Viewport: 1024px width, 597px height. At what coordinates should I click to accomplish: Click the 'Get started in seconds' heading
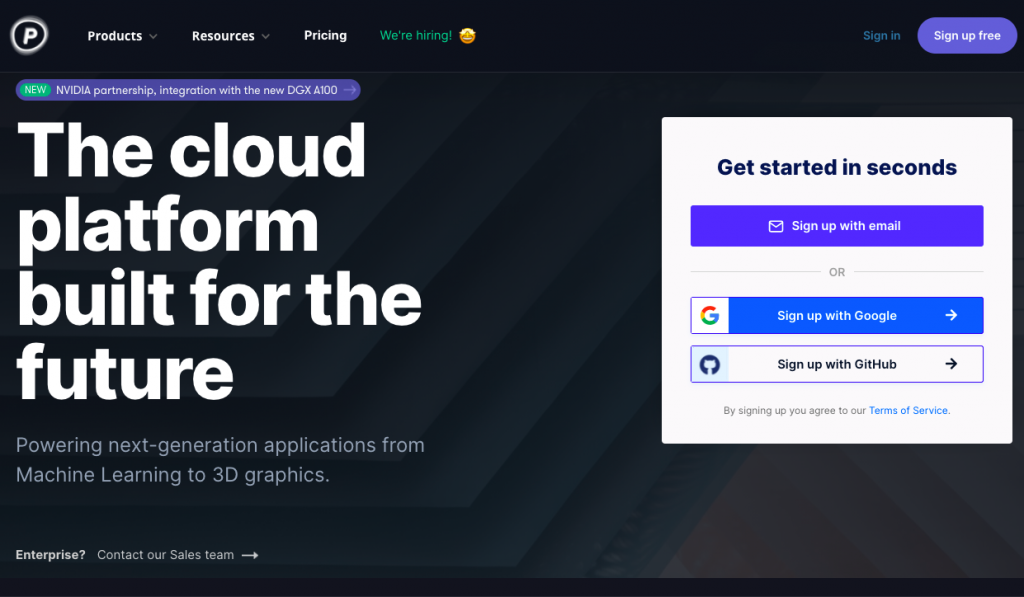pyautogui.click(x=837, y=167)
